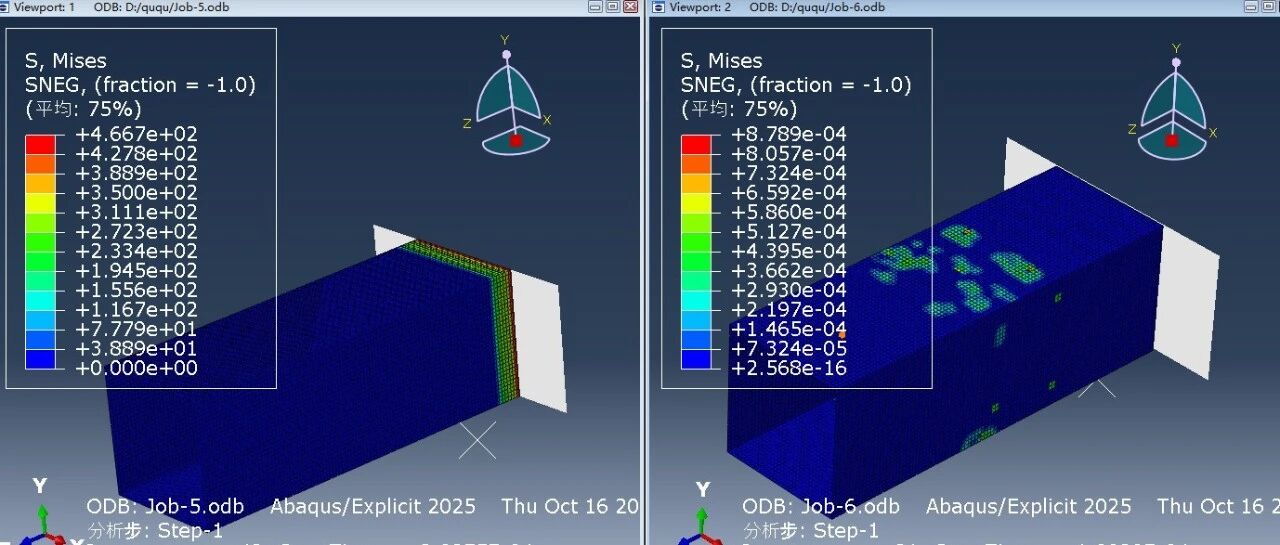Click legend value +2.197e-04
This screenshot has height=545, width=1280.
(790, 309)
